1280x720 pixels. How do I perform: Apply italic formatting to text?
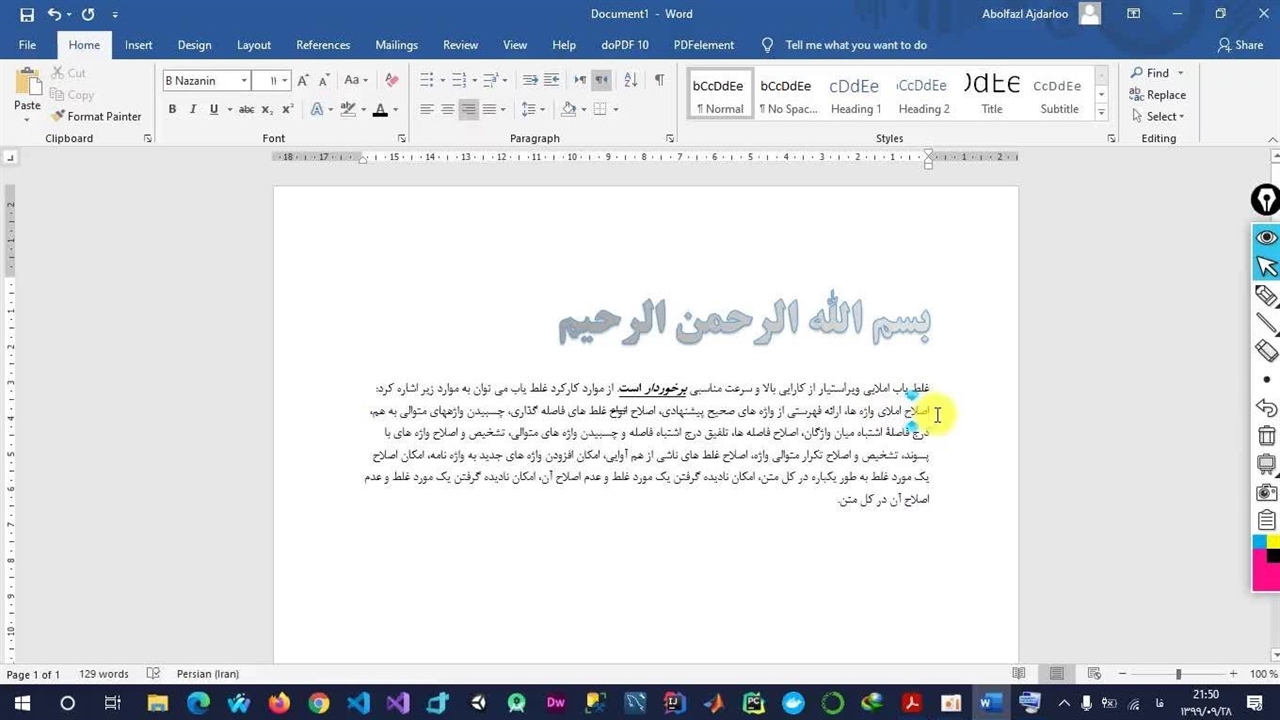(x=192, y=109)
